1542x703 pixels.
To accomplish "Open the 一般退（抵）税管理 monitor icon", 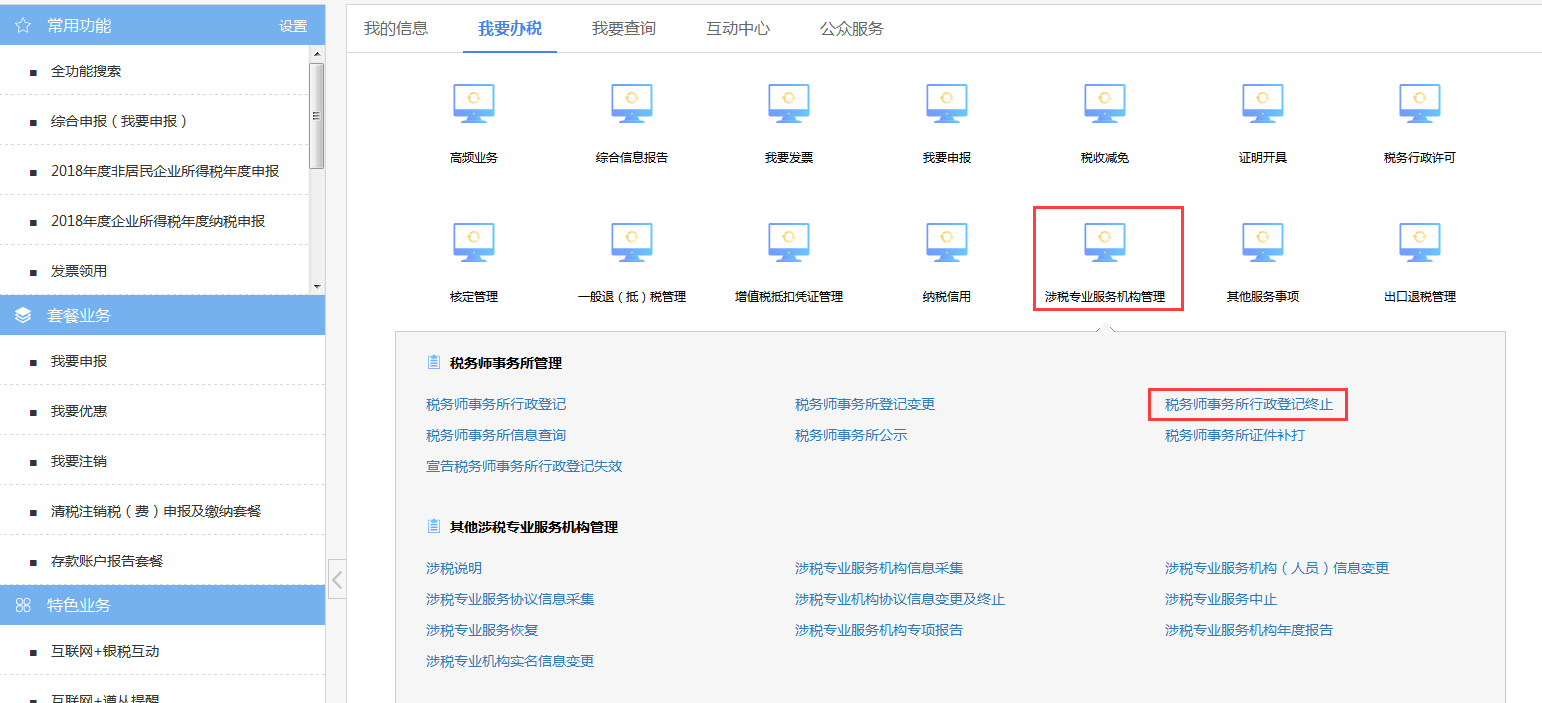I will [x=631, y=243].
